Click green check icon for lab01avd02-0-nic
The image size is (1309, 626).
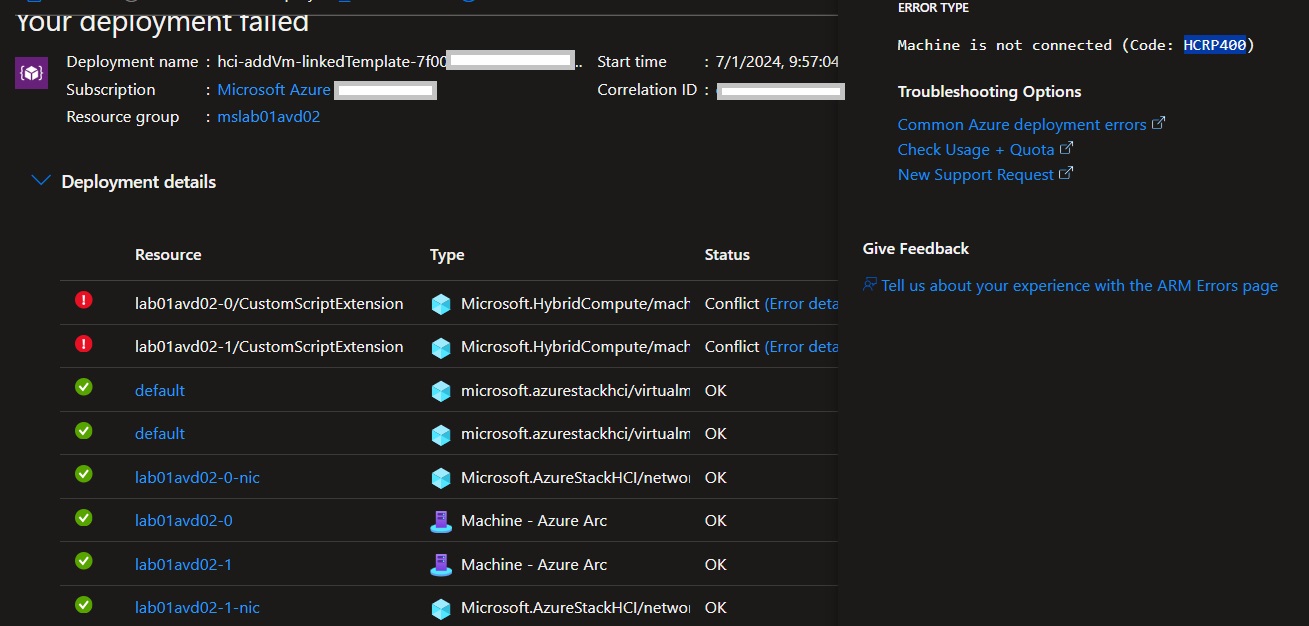click(x=84, y=474)
